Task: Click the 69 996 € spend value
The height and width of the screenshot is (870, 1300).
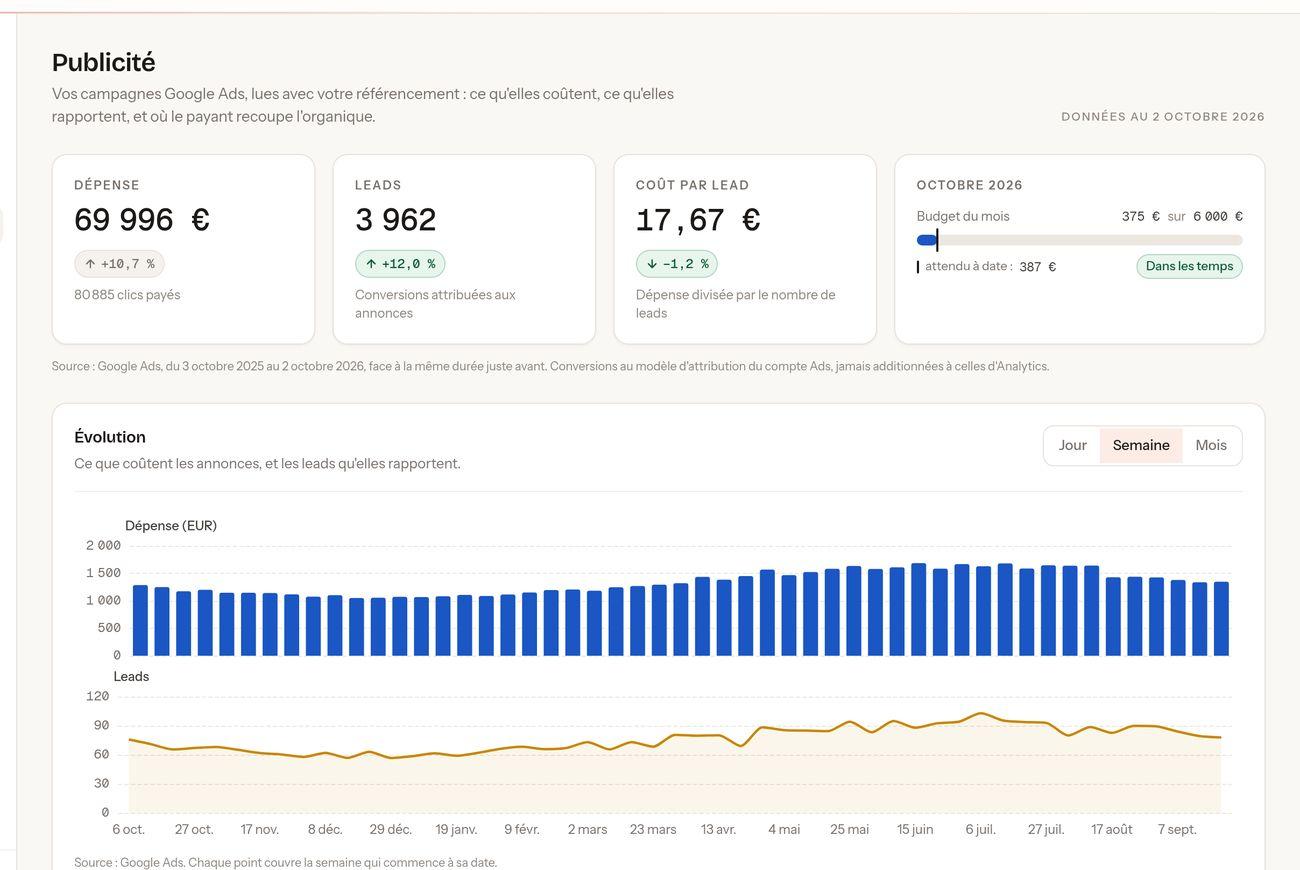Action: 142,220
